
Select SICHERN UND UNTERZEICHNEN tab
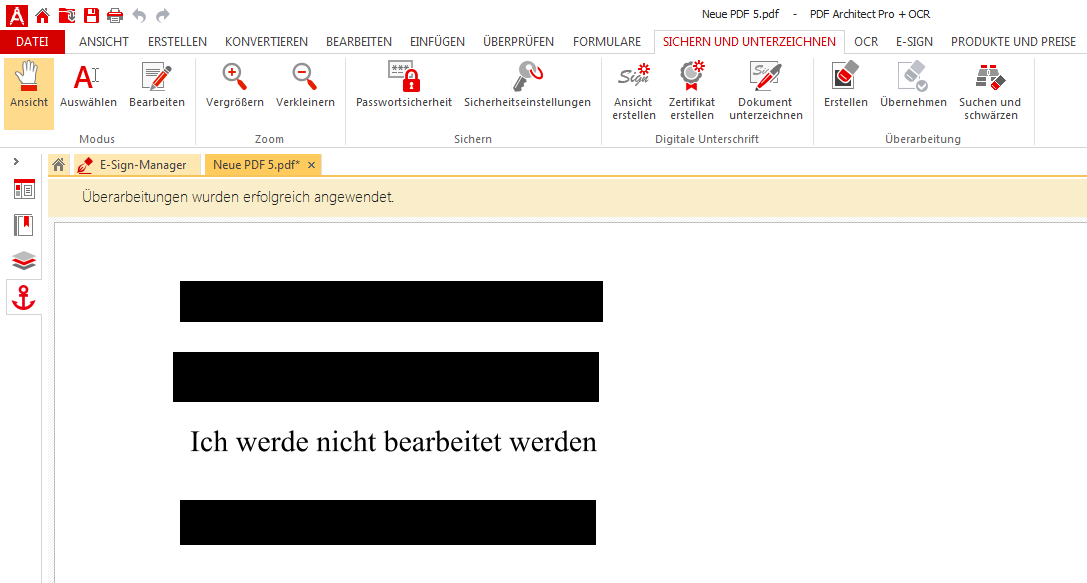point(749,42)
